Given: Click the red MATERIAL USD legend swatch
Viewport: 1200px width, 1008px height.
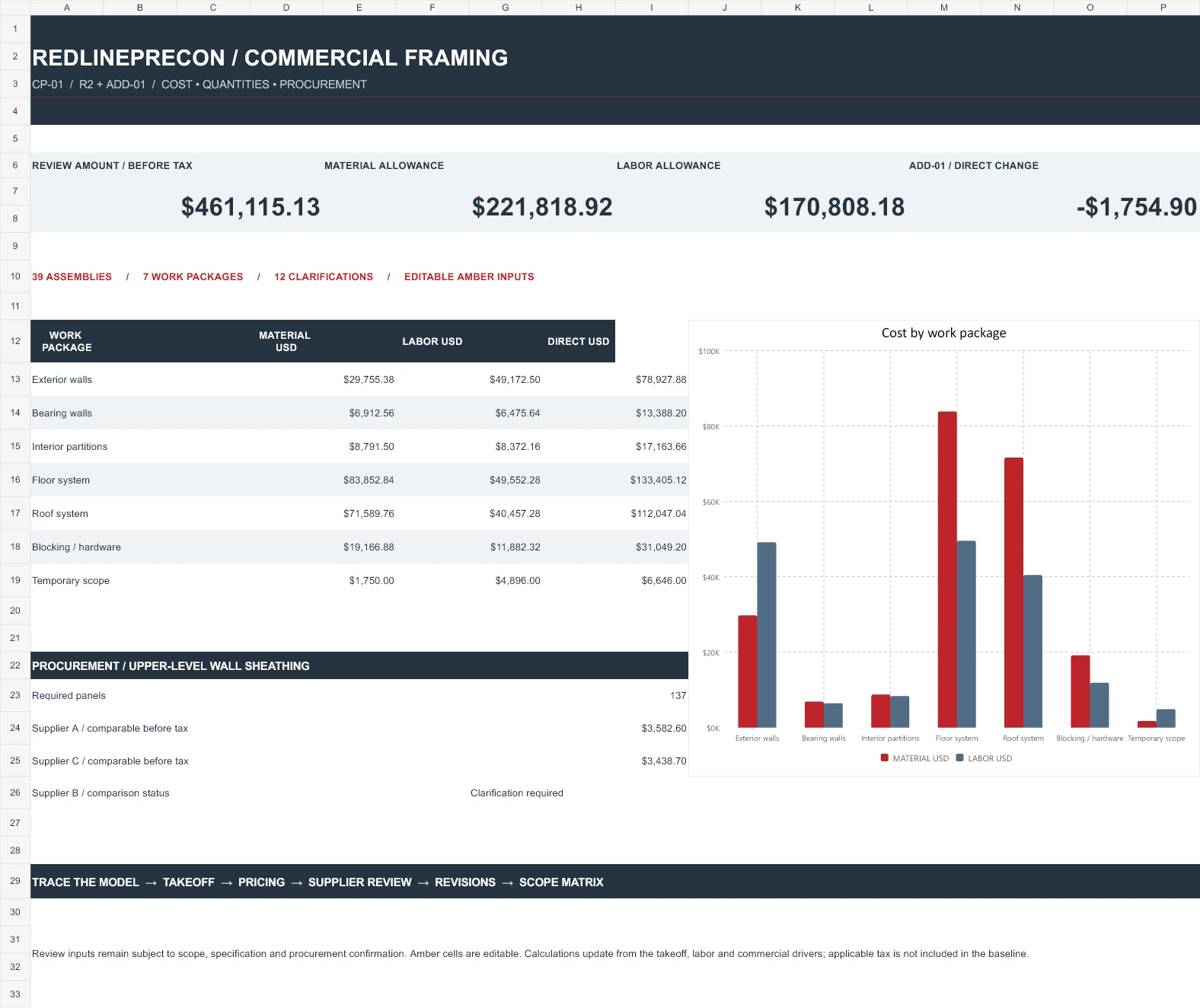Looking at the screenshot, I should pos(885,758).
